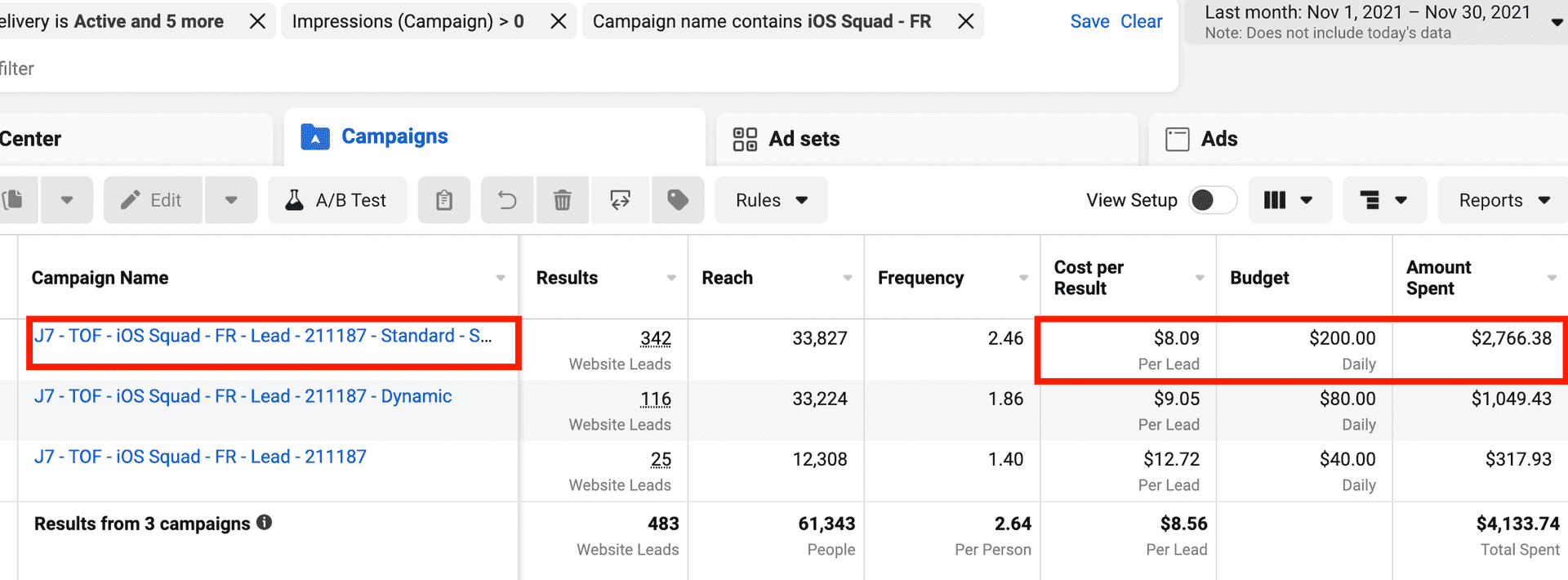Click the duplicate campaign icon
The height and width of the screenshot is (580, 1568).
[x=14, y=200]
